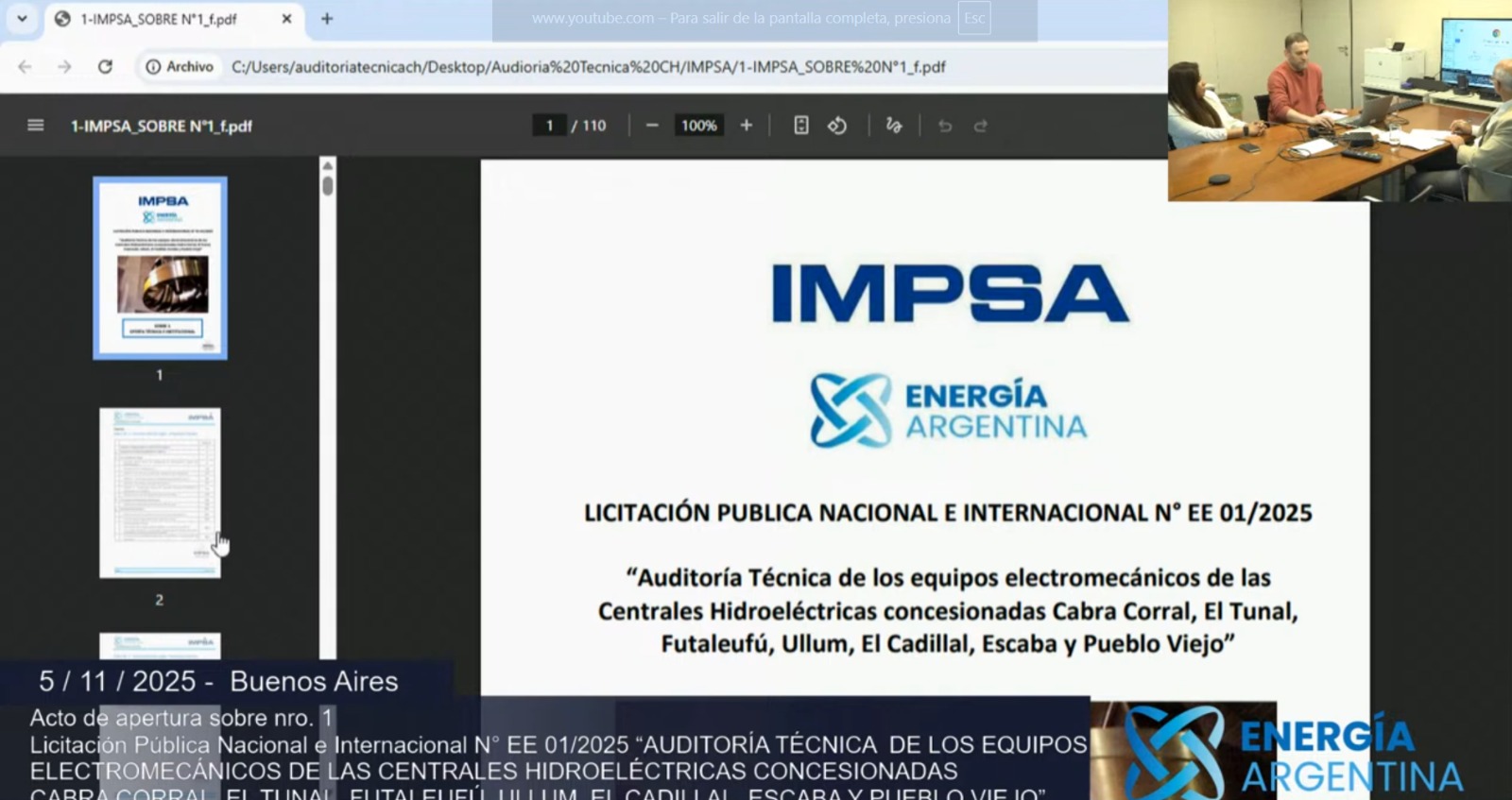The image size is (1512, 800).
Task: Click the 100% zoom level field
Action: (699, 126)
